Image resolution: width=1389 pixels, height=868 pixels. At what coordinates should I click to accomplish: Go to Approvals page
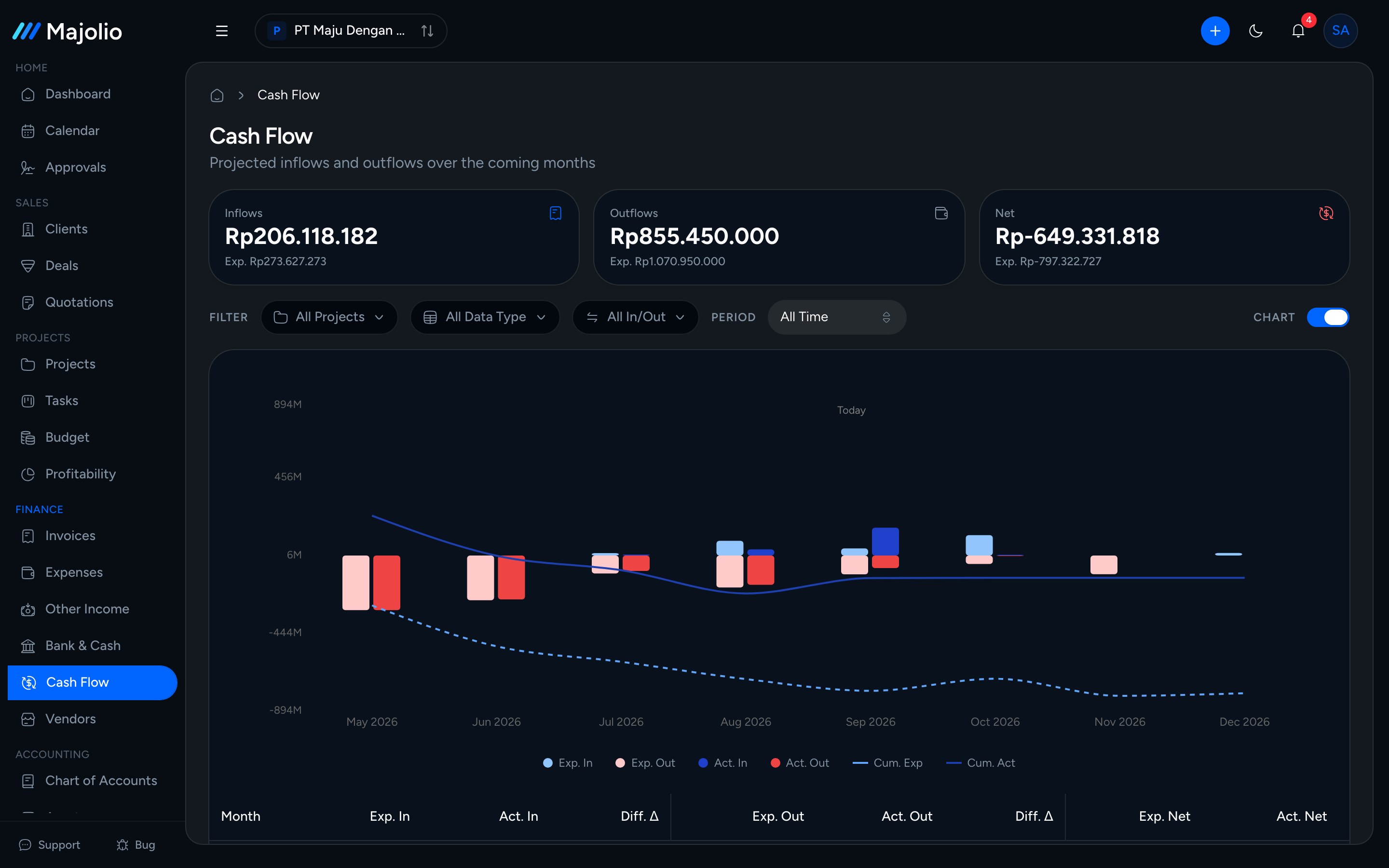point(93,168)
